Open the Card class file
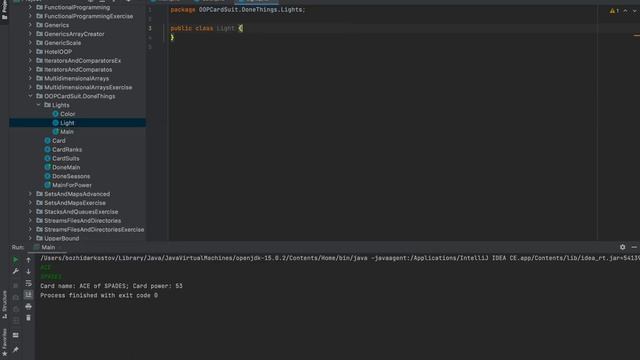640x360 pixels. coord(59,141)
